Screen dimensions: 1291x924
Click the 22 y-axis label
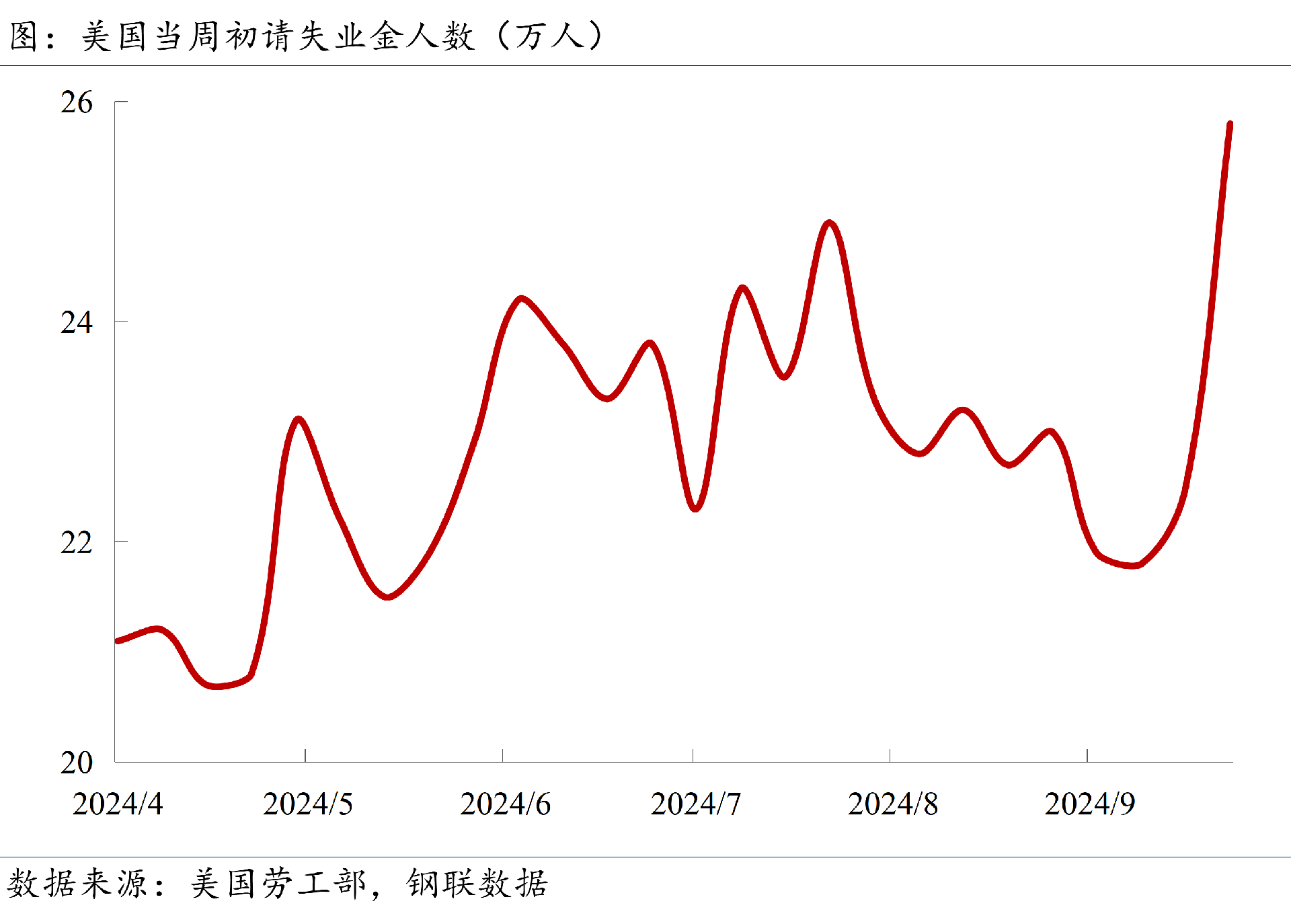(x=76, y=543)
